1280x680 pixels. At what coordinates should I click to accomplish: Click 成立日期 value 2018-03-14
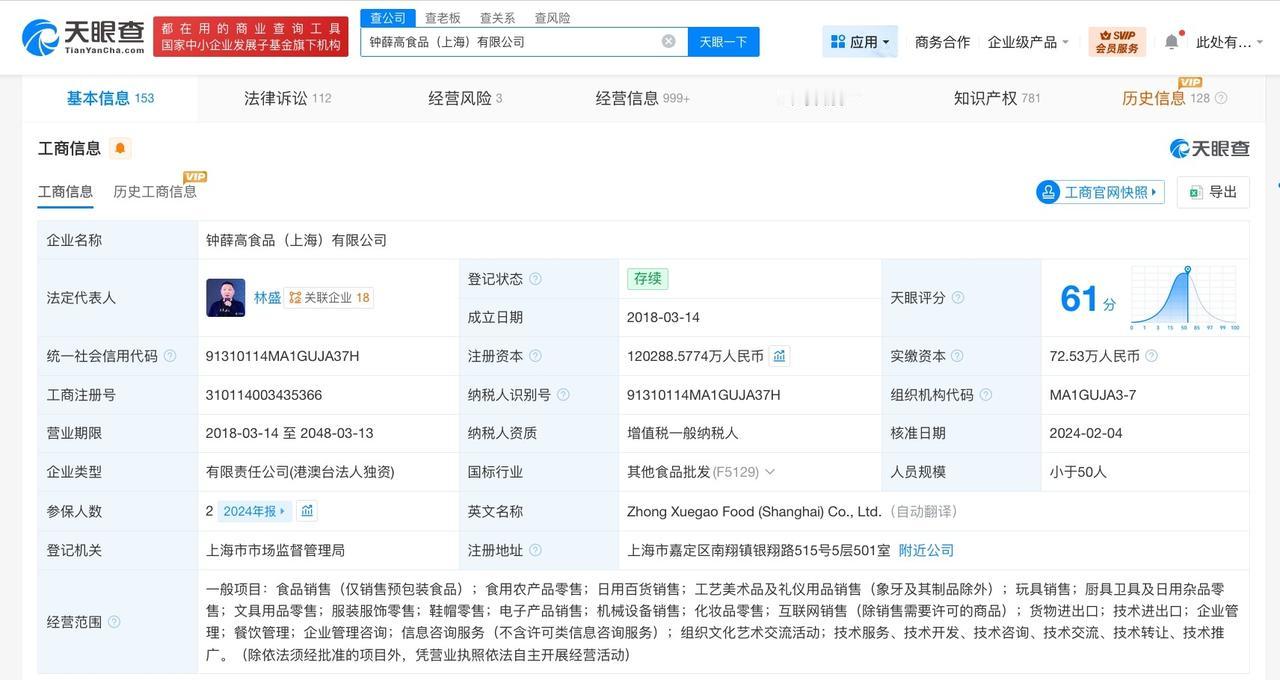coord(663,317)
